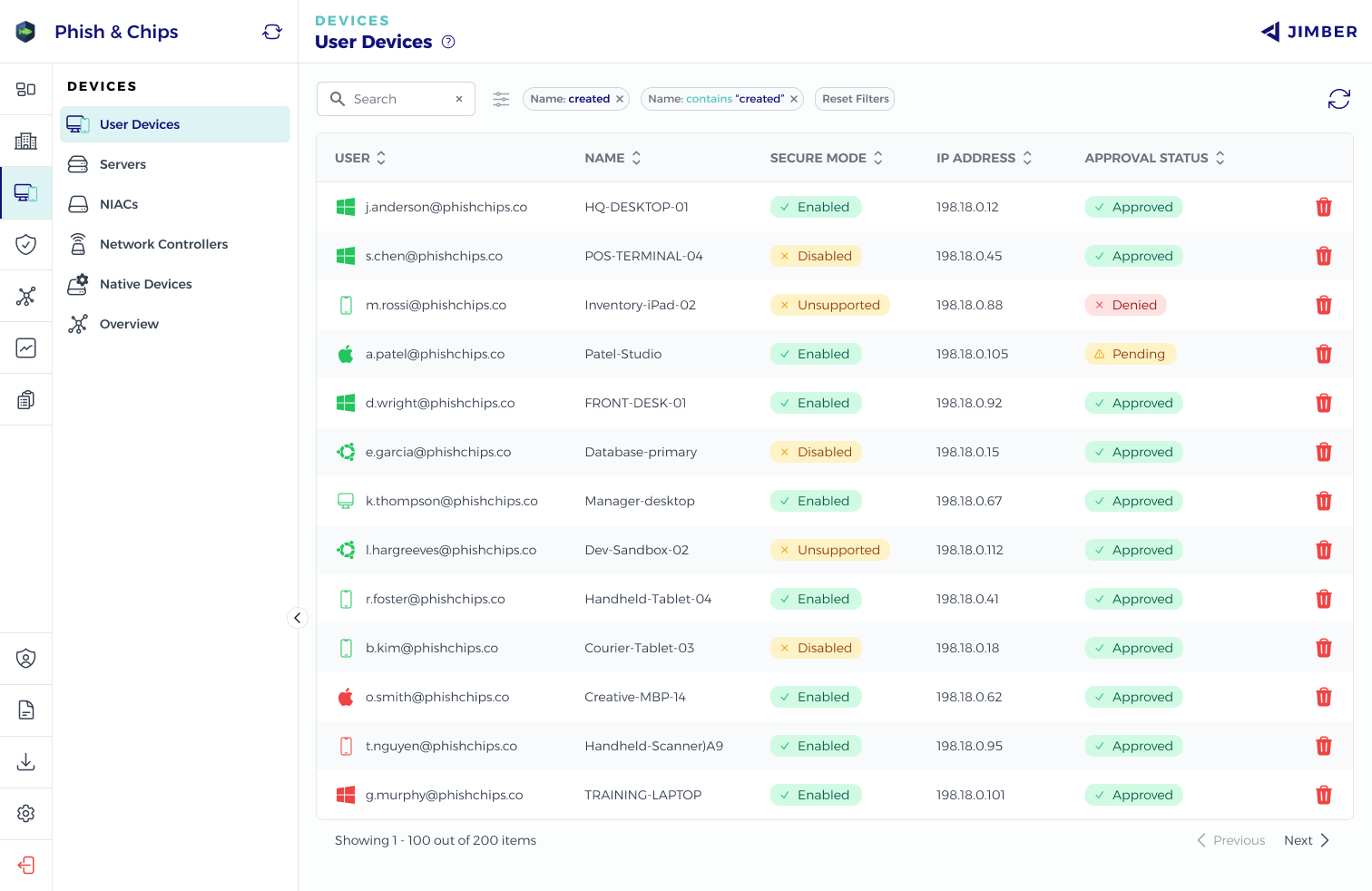Click the Reset Filters button
The image size is (1372, 891).
tap(855, 99)
